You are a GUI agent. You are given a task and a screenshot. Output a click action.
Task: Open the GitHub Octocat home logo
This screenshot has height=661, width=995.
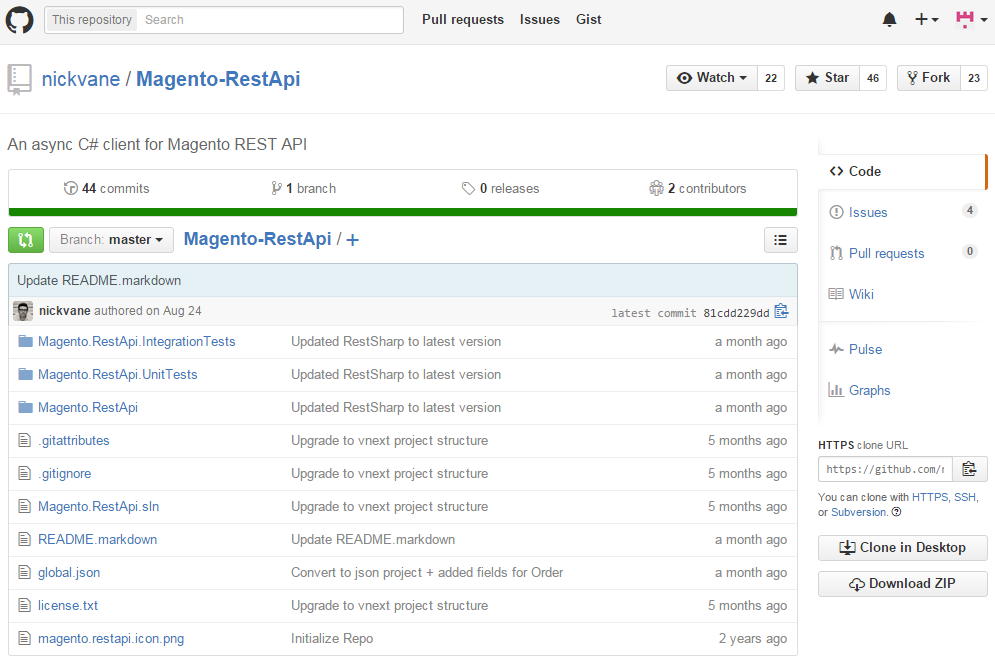tap(19, 20)
